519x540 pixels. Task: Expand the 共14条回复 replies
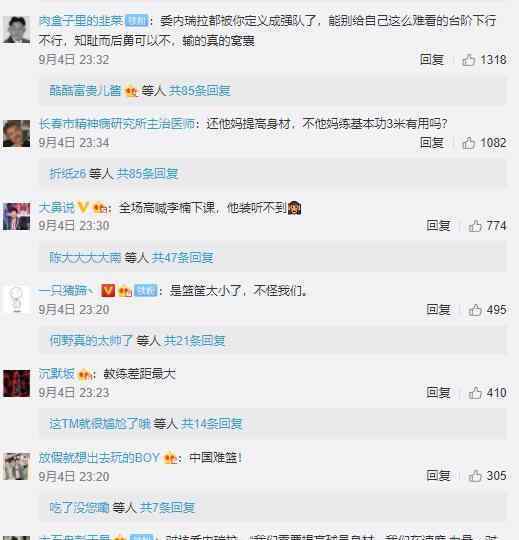click(x=211, y=424)
